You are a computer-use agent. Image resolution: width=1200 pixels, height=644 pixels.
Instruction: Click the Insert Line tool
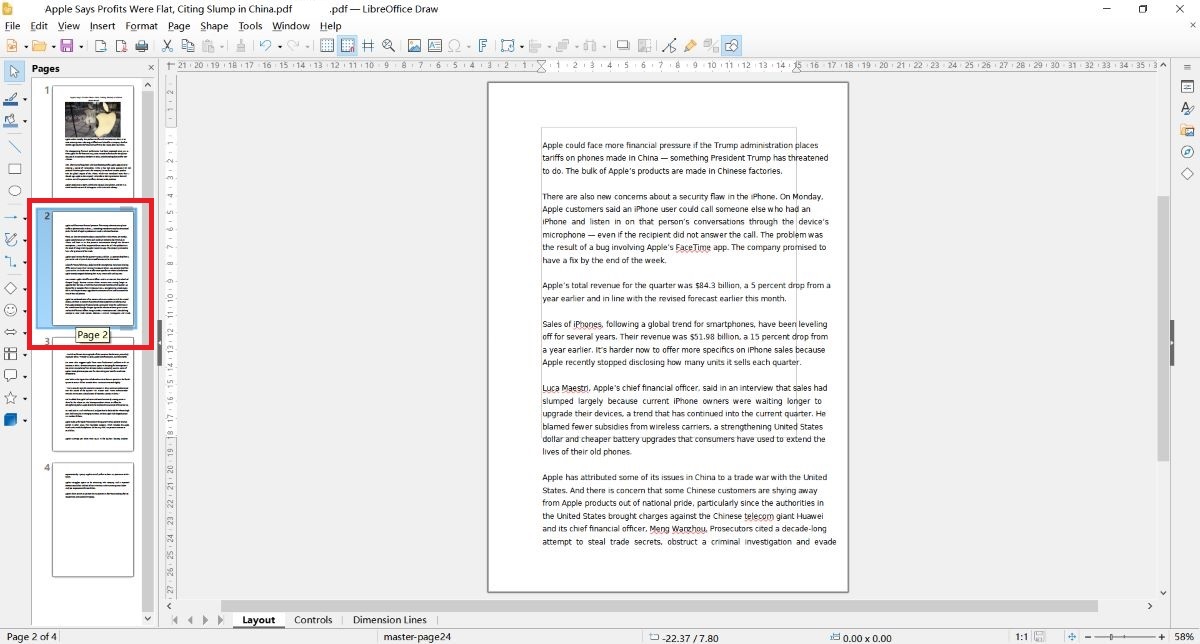click(14, 146)
